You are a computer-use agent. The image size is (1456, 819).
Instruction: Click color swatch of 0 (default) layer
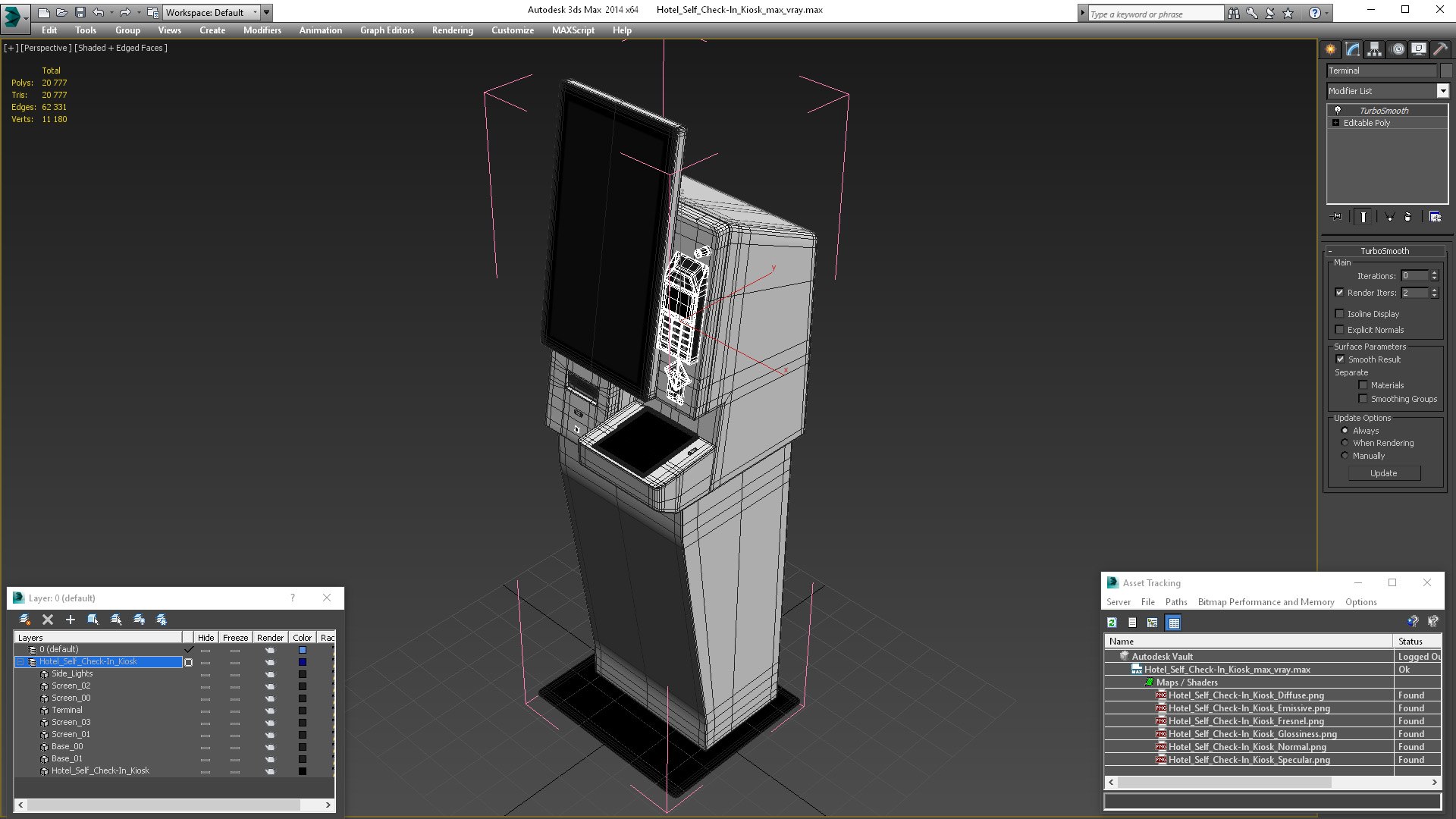point(303,650)
